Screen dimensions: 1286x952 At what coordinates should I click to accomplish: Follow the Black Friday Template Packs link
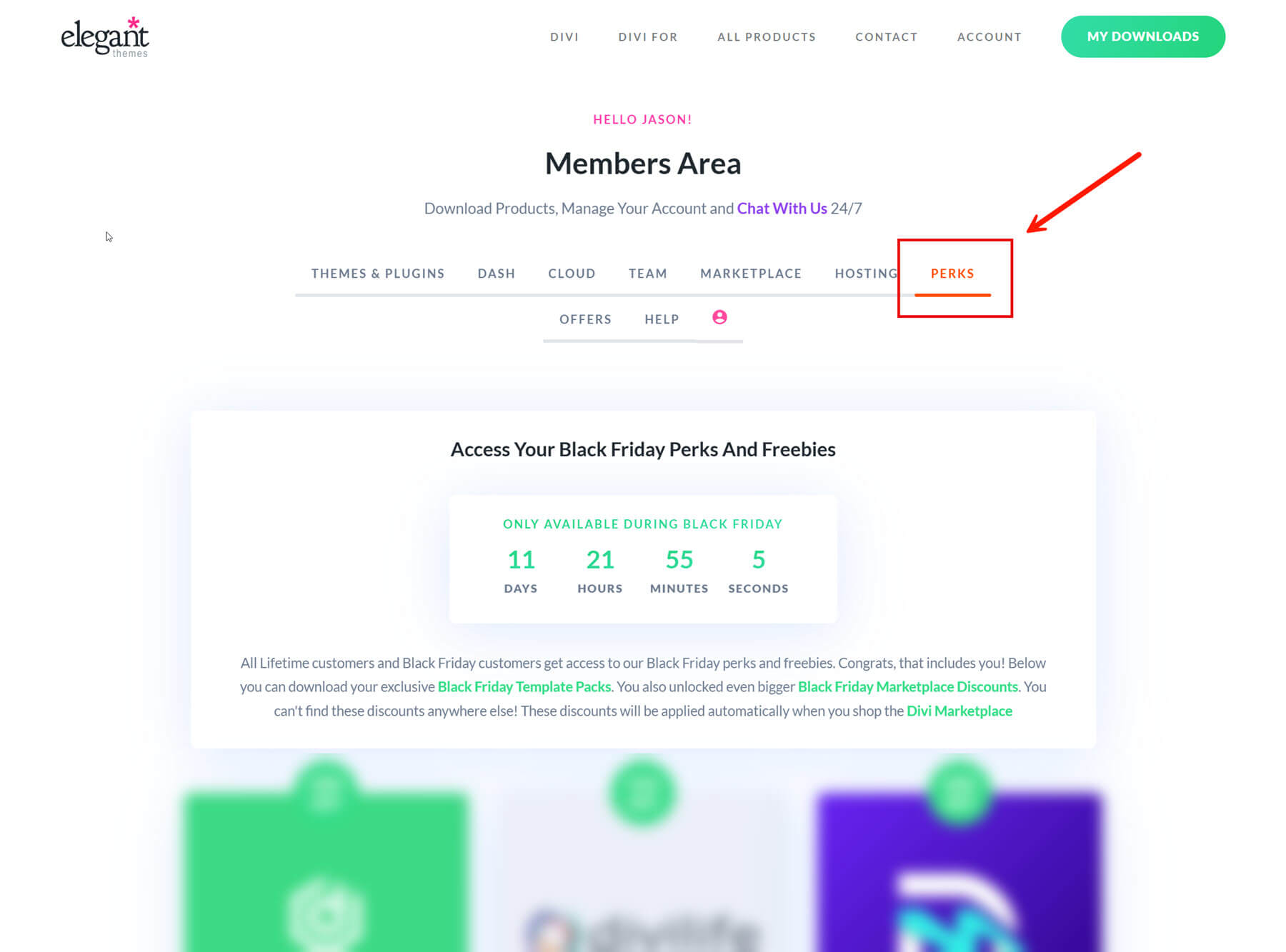click(x=524, y=687)
